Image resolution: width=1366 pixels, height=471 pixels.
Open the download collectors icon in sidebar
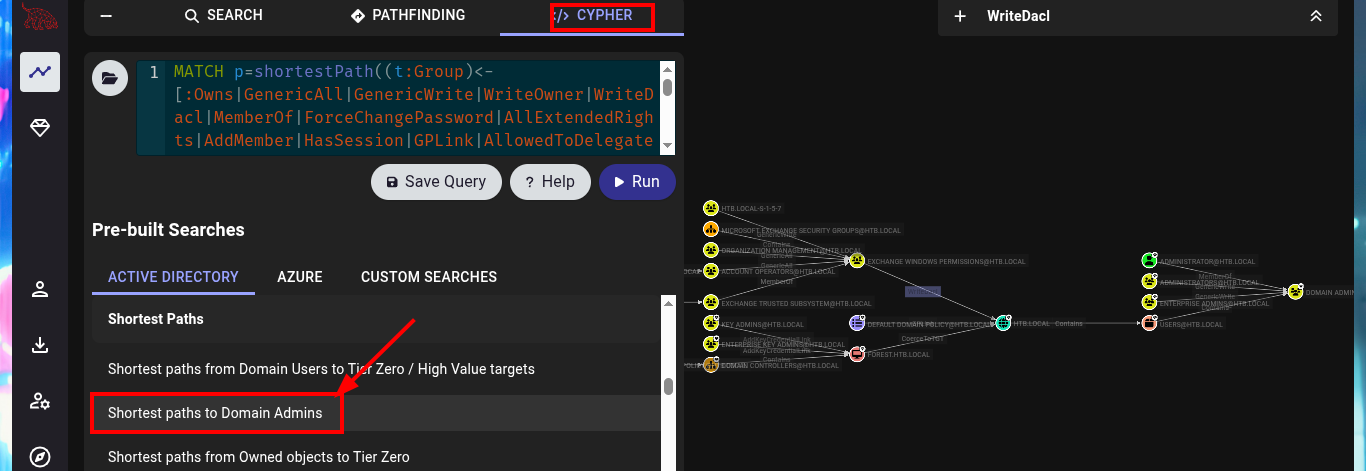(40, 345)
